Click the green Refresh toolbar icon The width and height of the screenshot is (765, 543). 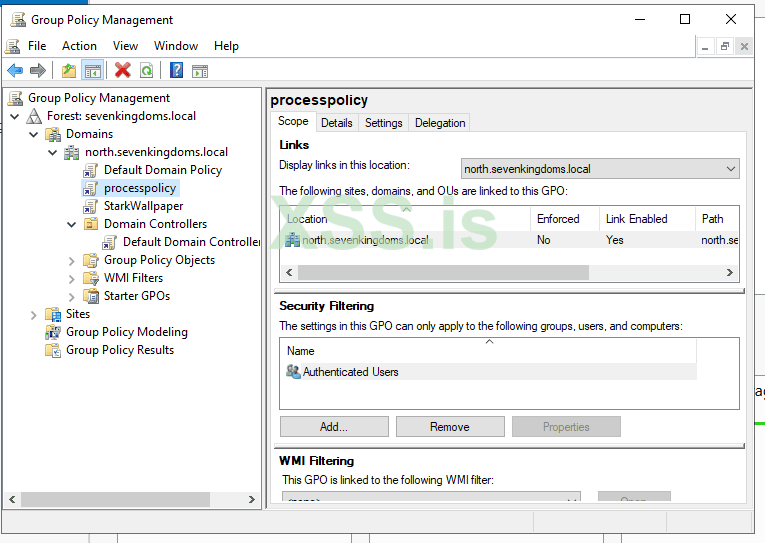tap(146, 70)
